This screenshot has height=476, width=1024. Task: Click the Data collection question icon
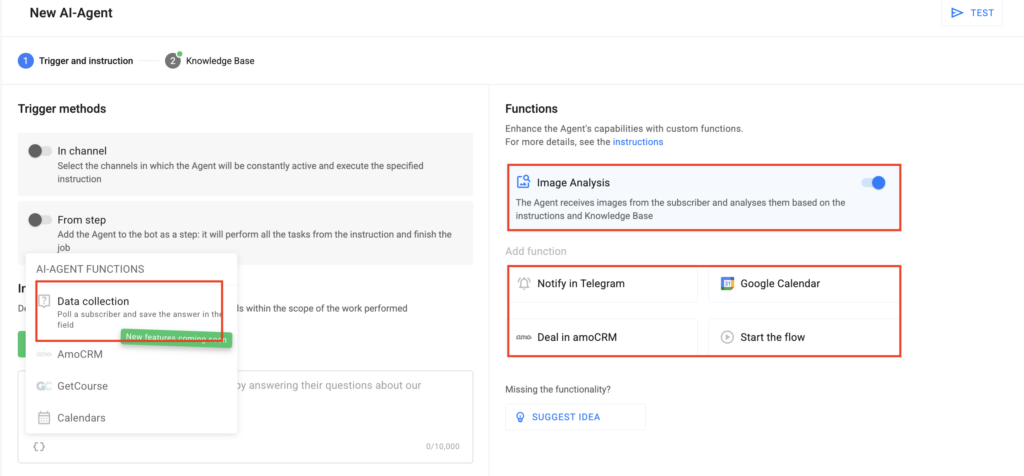(x=44, y=302)
